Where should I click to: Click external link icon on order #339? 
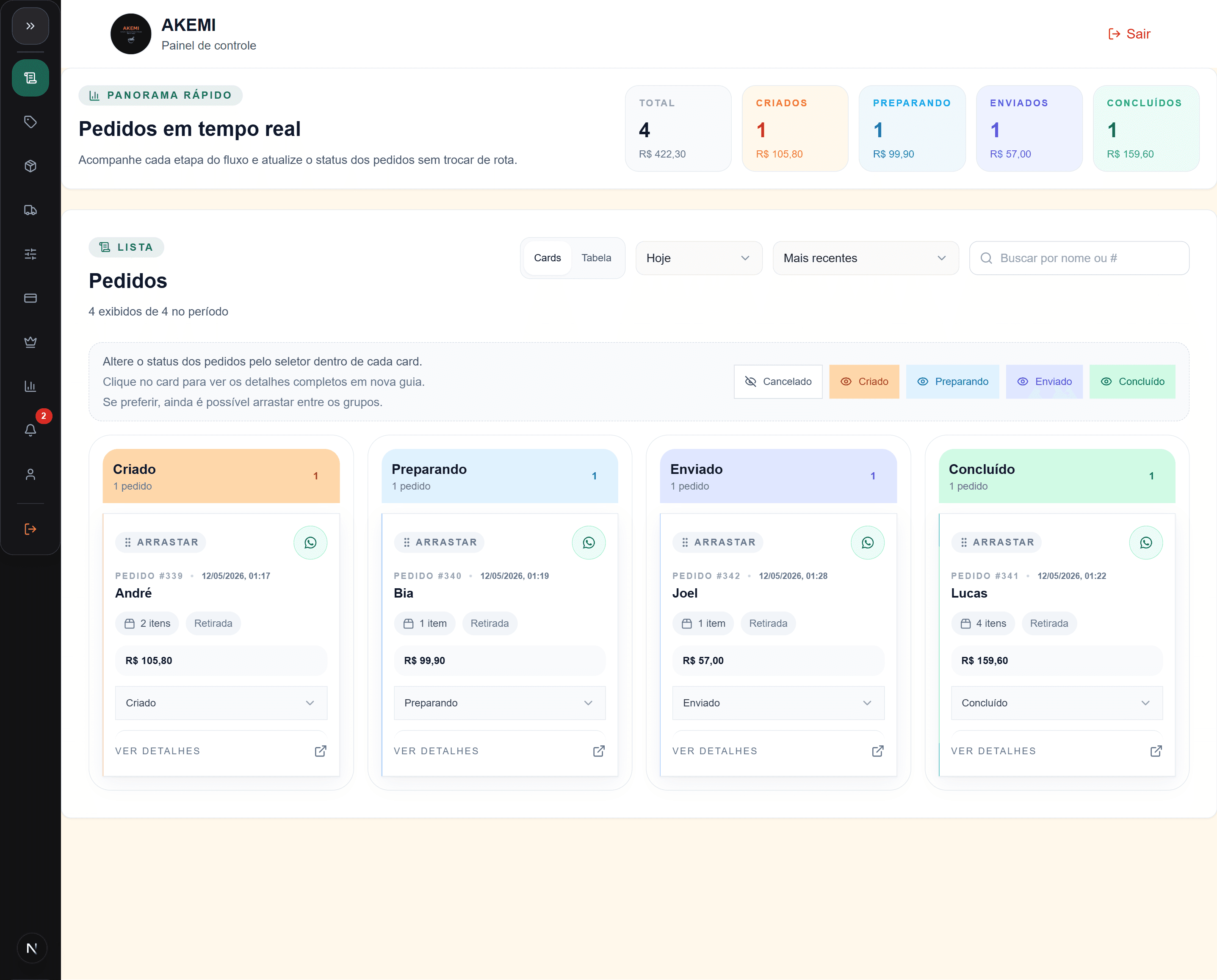pyautogui.click(x=321, y=751)
